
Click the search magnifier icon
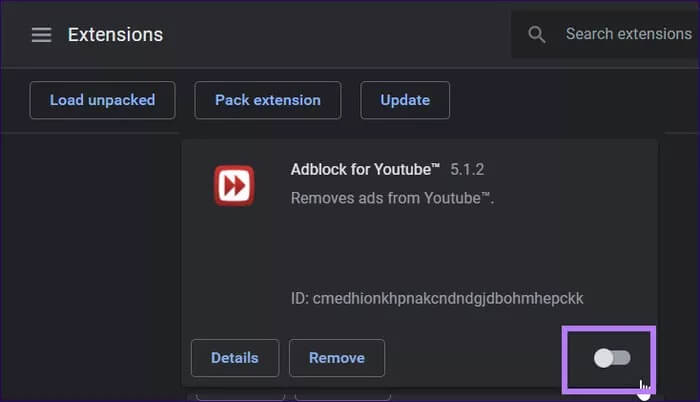tap(537, 34)
